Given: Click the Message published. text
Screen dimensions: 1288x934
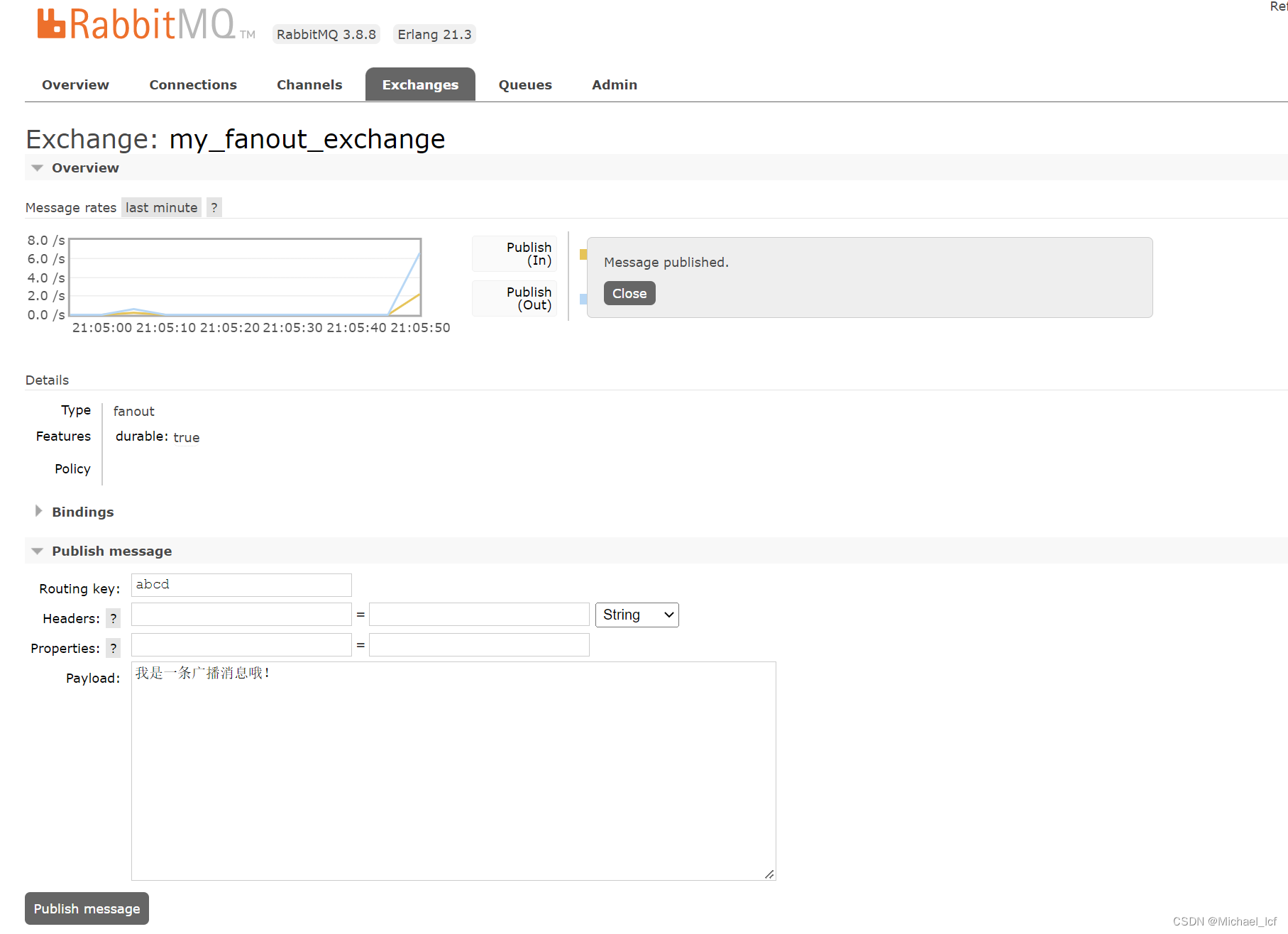Looking at the screenshot, I should coord(666,262).
